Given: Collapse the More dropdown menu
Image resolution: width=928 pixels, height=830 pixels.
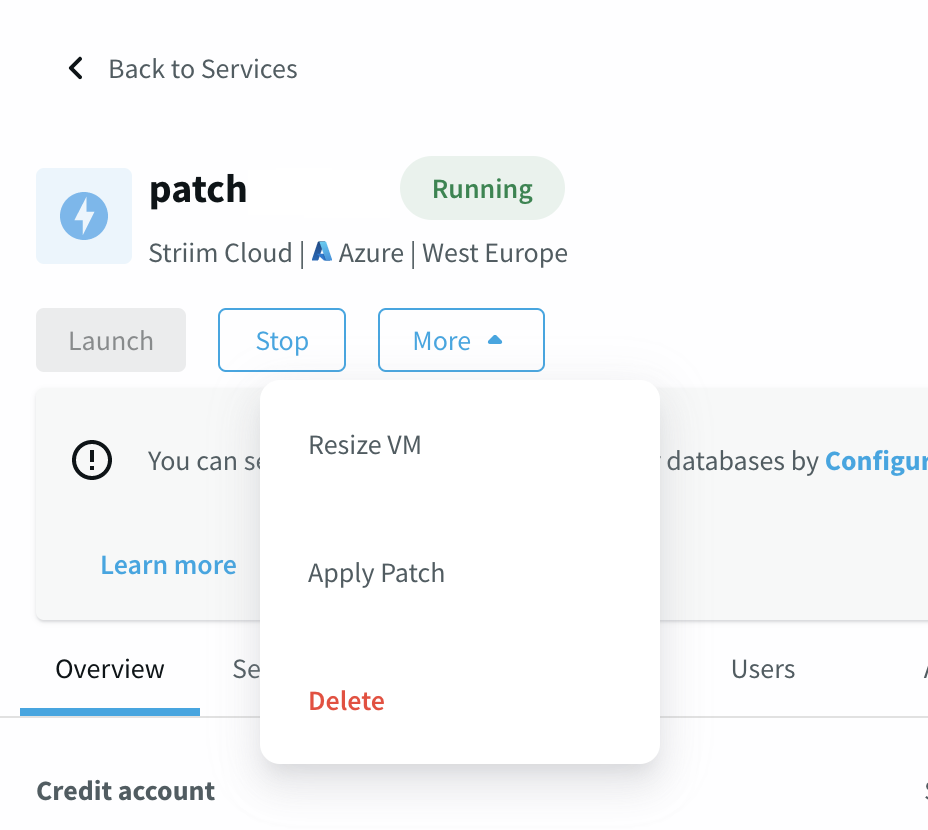Looking at the screenshot, I should (461, 340).
